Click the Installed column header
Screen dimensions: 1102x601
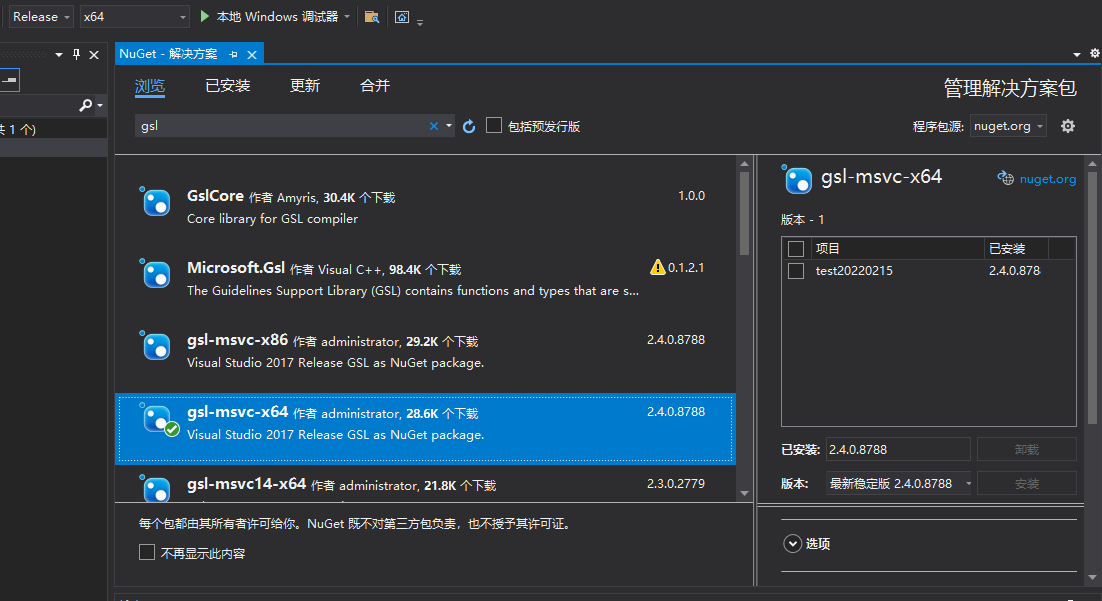coord(1016,249)
